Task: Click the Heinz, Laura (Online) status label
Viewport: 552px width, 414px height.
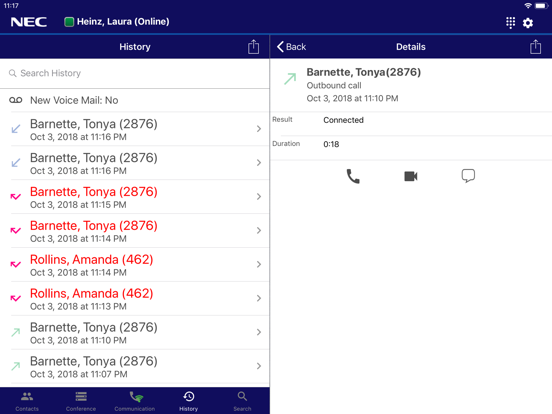Action: tap(123, 22)
